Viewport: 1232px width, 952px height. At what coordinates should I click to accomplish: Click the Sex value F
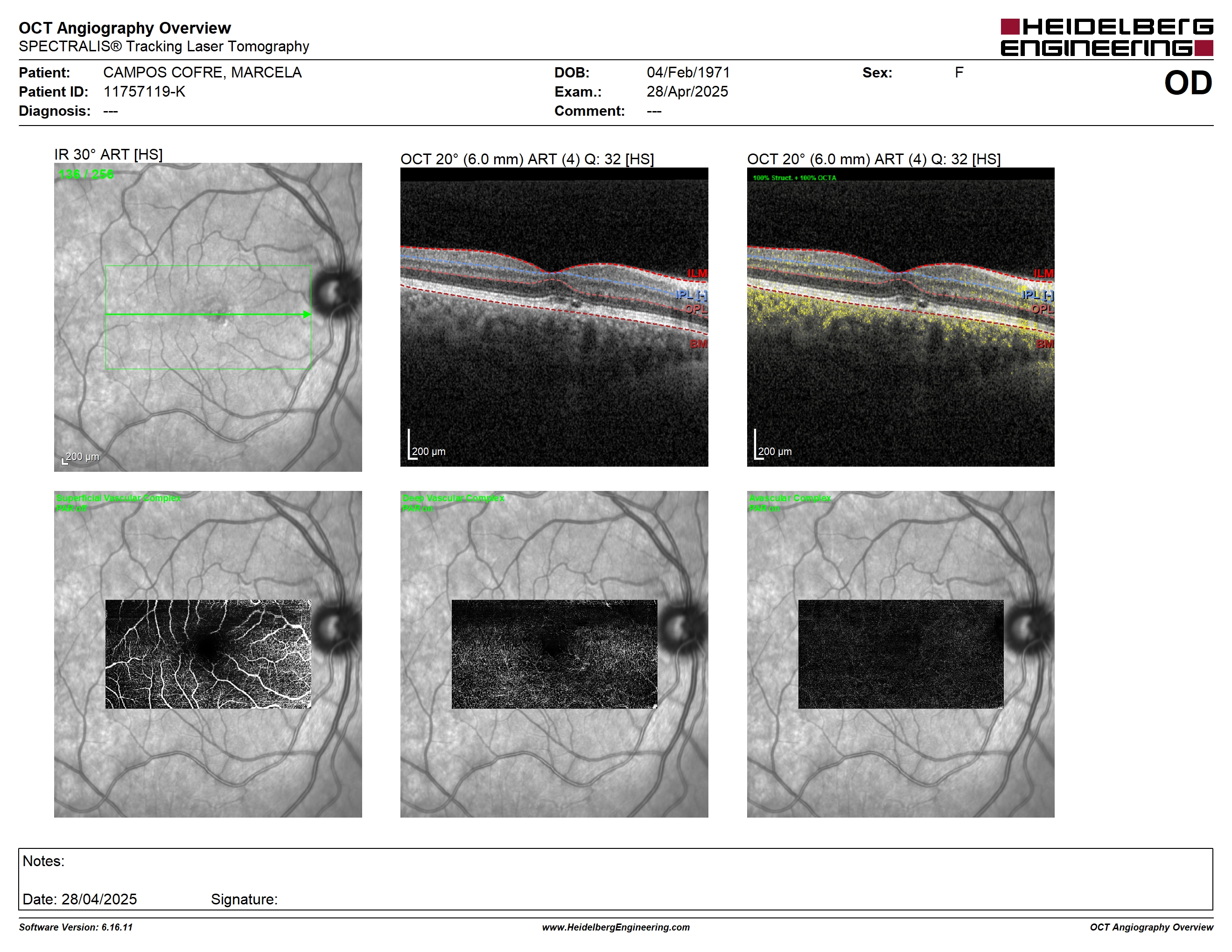click(959, 73)
